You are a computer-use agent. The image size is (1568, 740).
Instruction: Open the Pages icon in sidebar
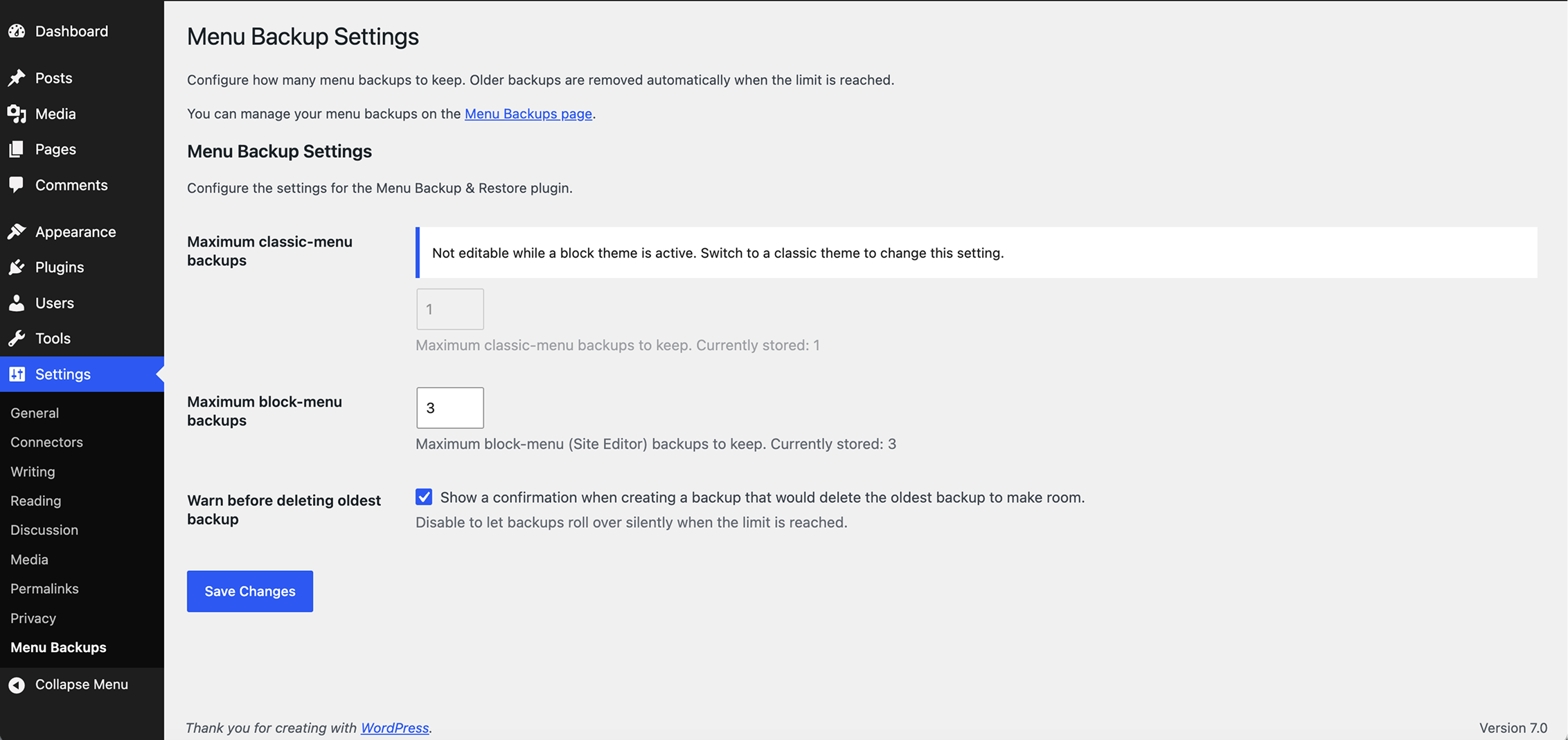[17, 149]
